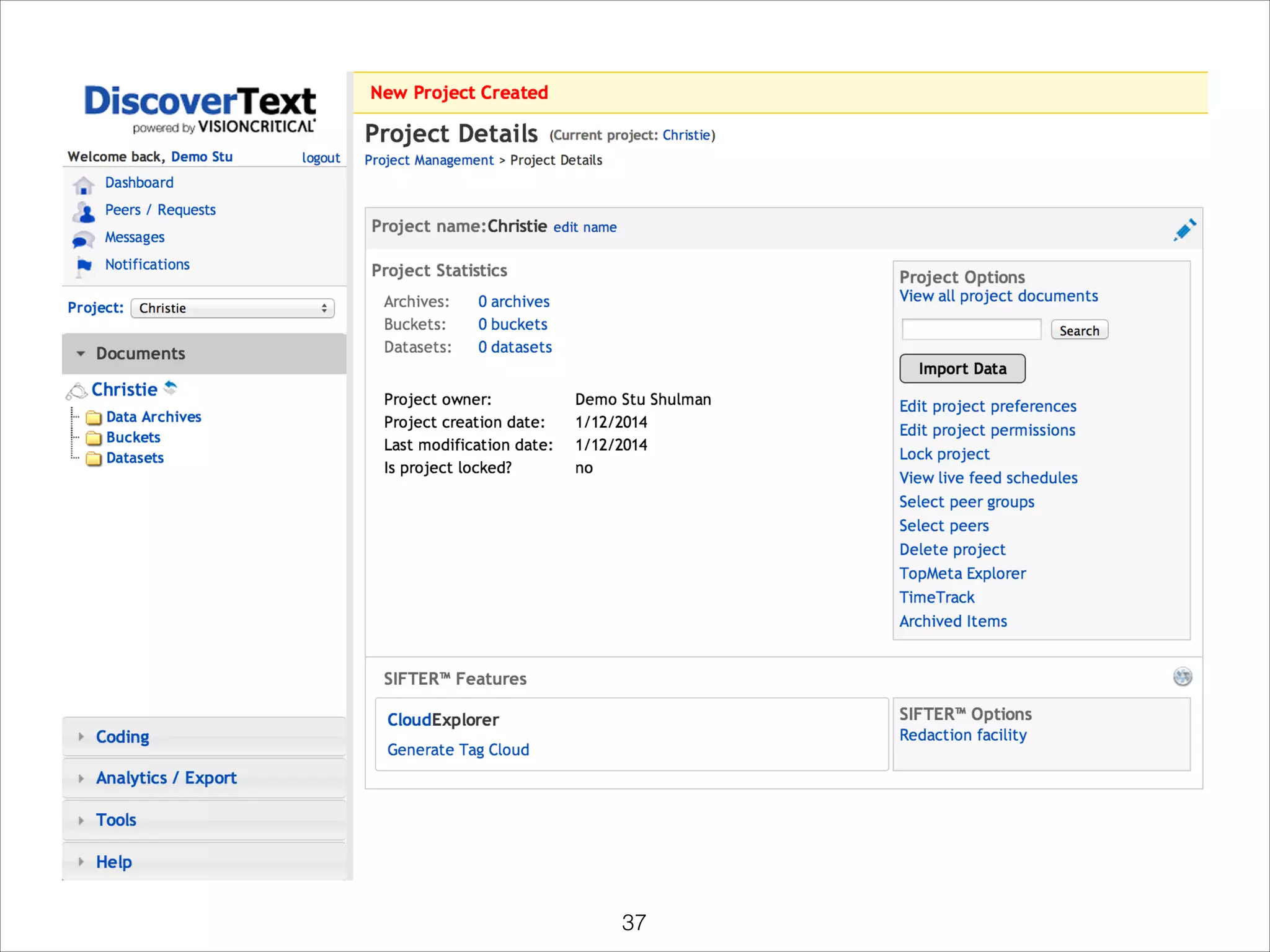The image size is (1270, 952).
Task: Click the Dashboard home icon
Action: click(x=83, y=185)
